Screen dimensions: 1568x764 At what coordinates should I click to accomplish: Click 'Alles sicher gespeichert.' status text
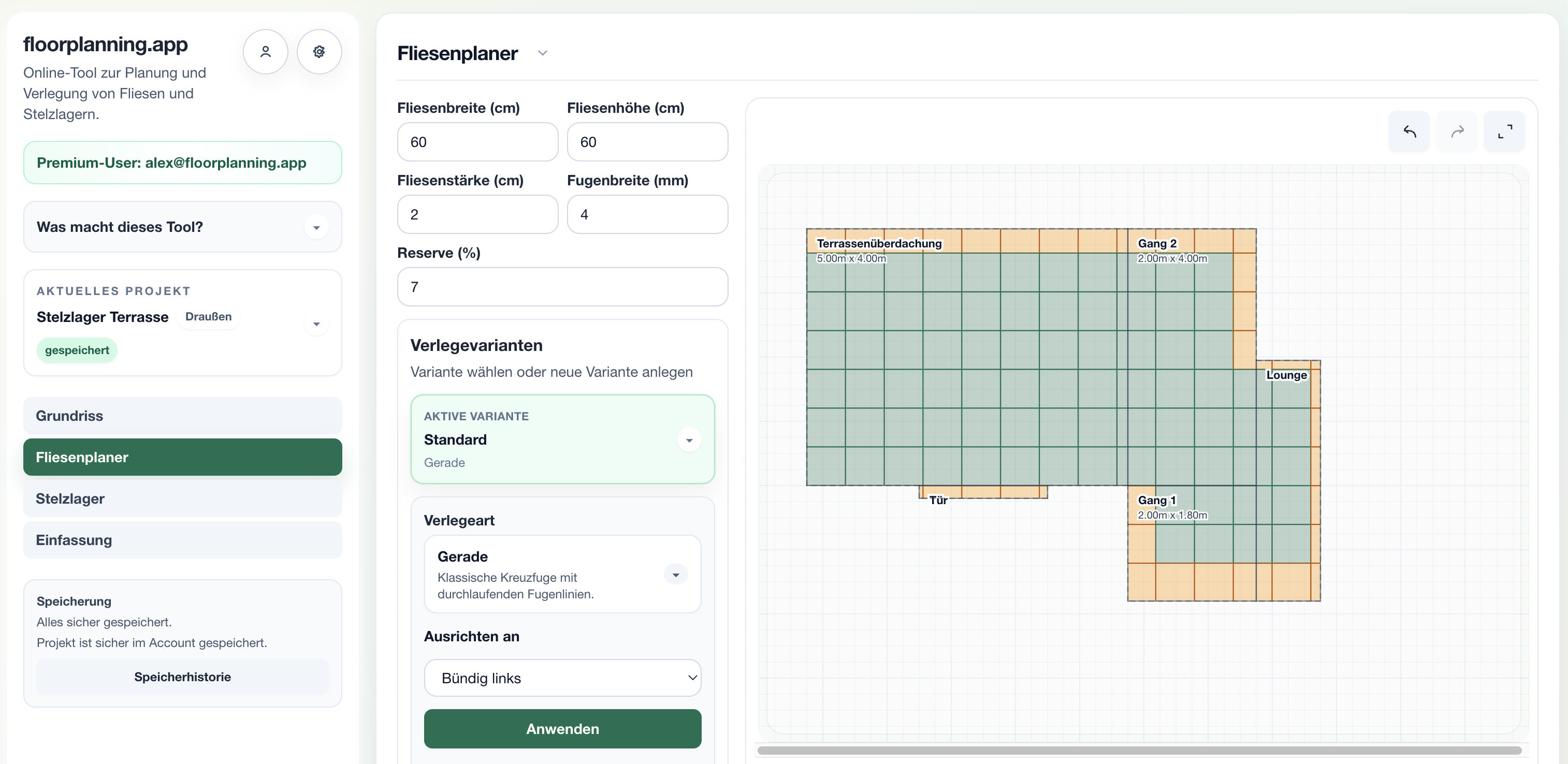104,622
